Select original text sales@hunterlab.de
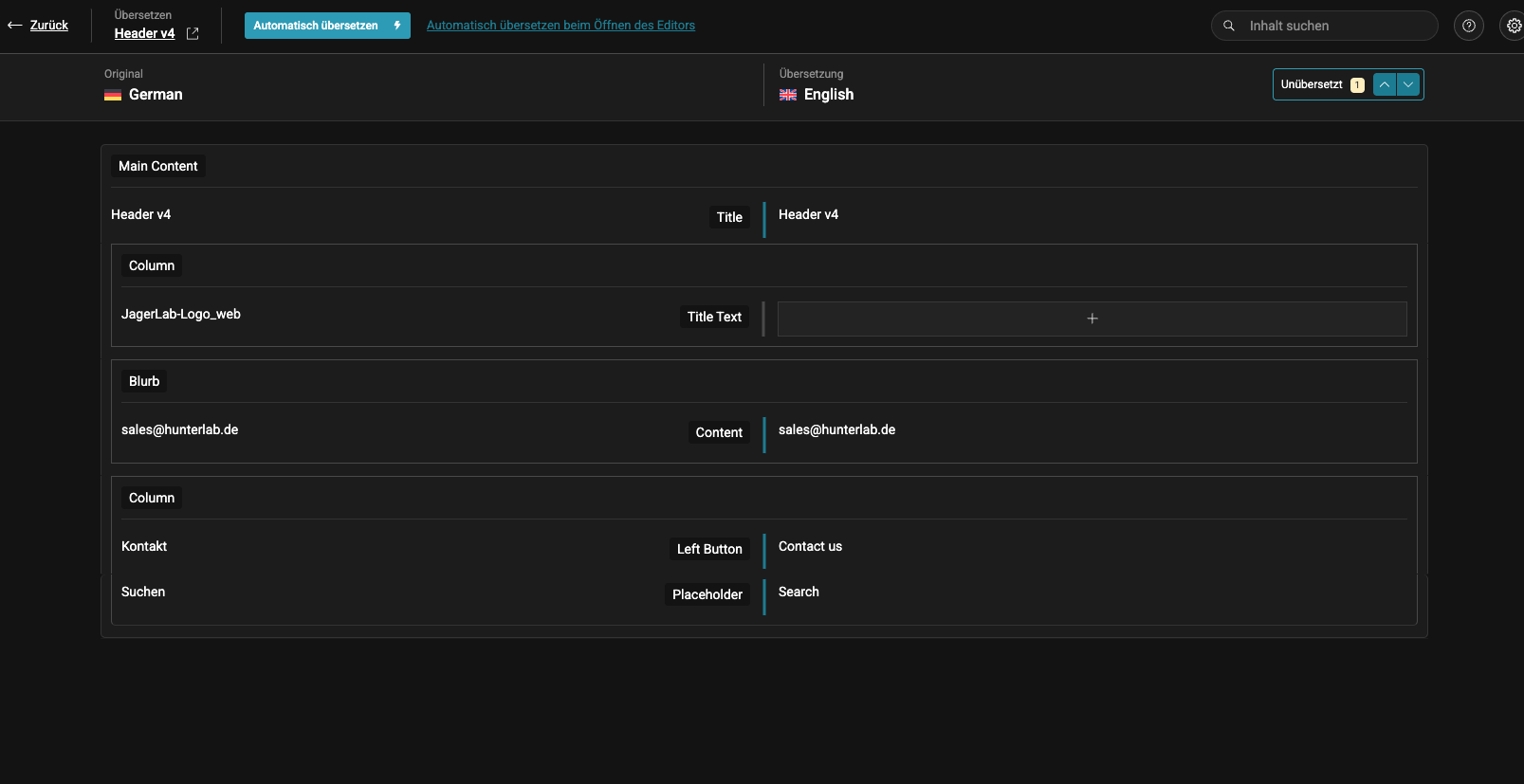Viewport: 1524px width, 784px height. (x=180, y=429)
